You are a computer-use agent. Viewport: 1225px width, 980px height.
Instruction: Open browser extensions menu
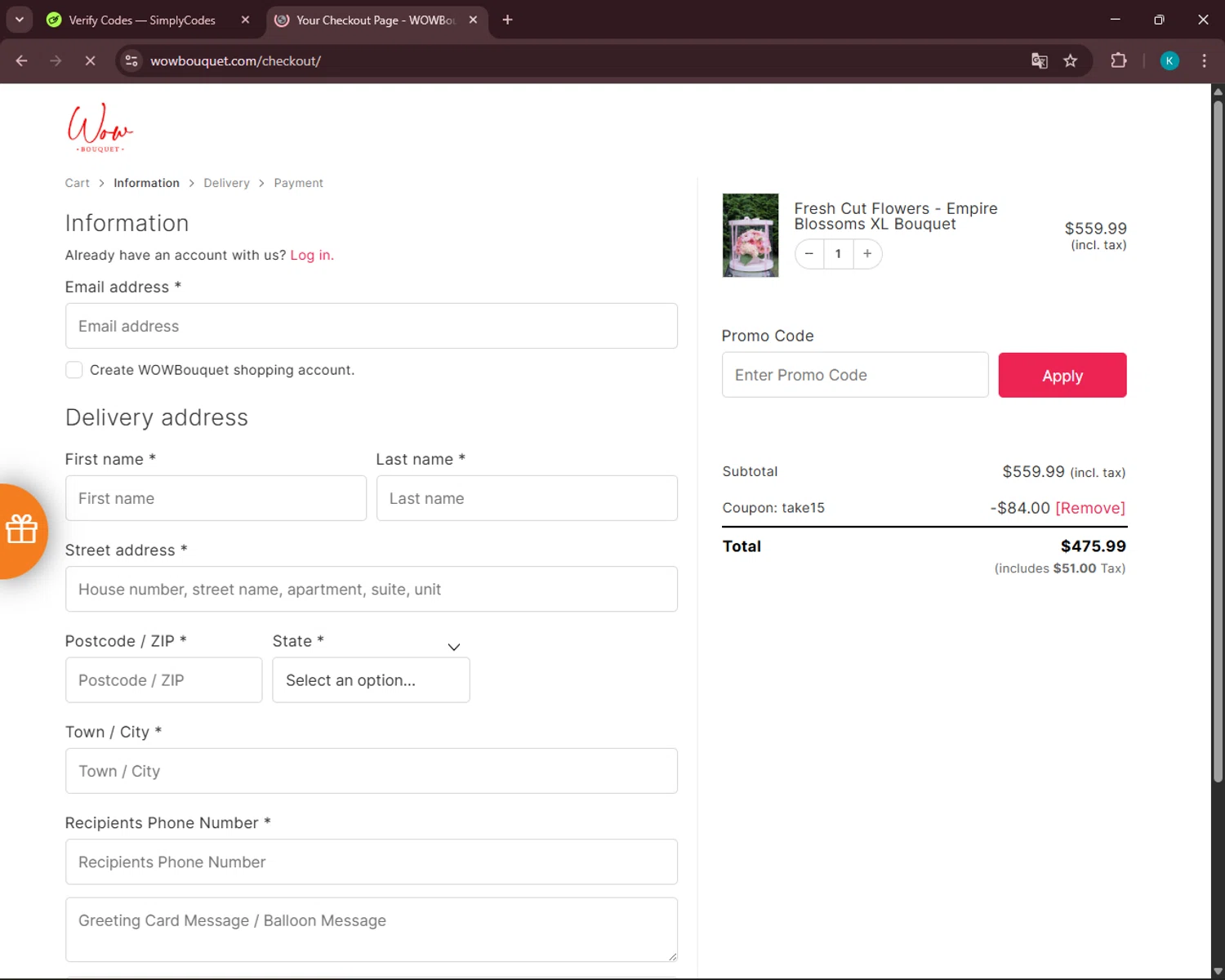(x=1119, y=60)
